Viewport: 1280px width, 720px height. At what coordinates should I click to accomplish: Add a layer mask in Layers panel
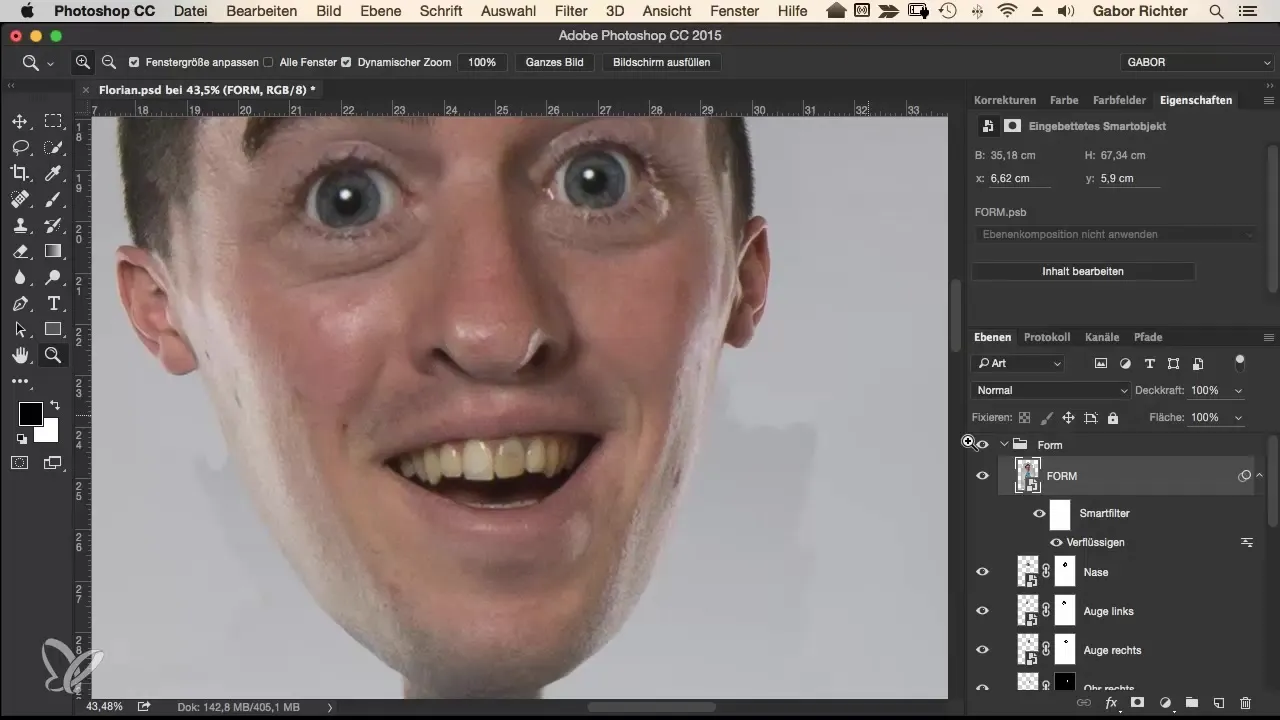pyautogui.click(x=1137, y=704)
